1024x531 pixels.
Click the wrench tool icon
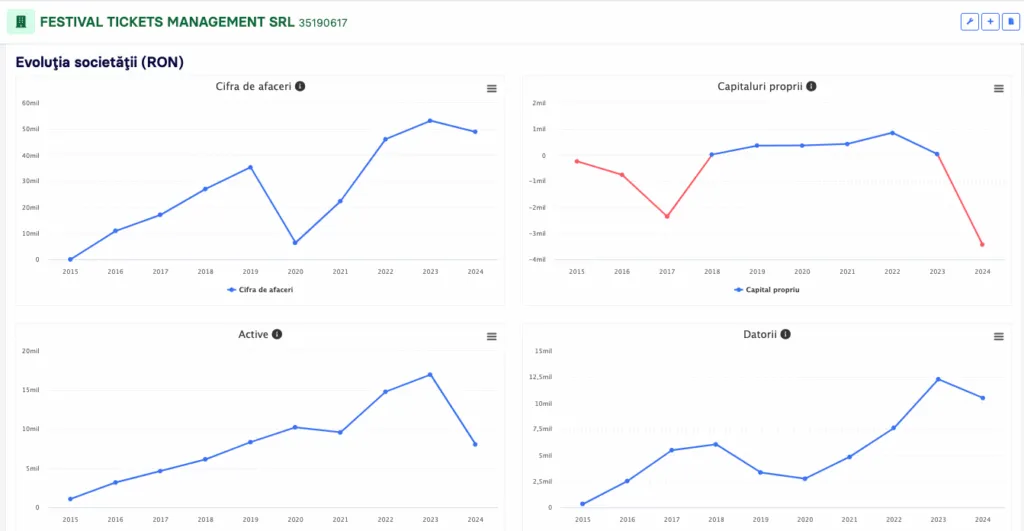(x=969, y=22)
